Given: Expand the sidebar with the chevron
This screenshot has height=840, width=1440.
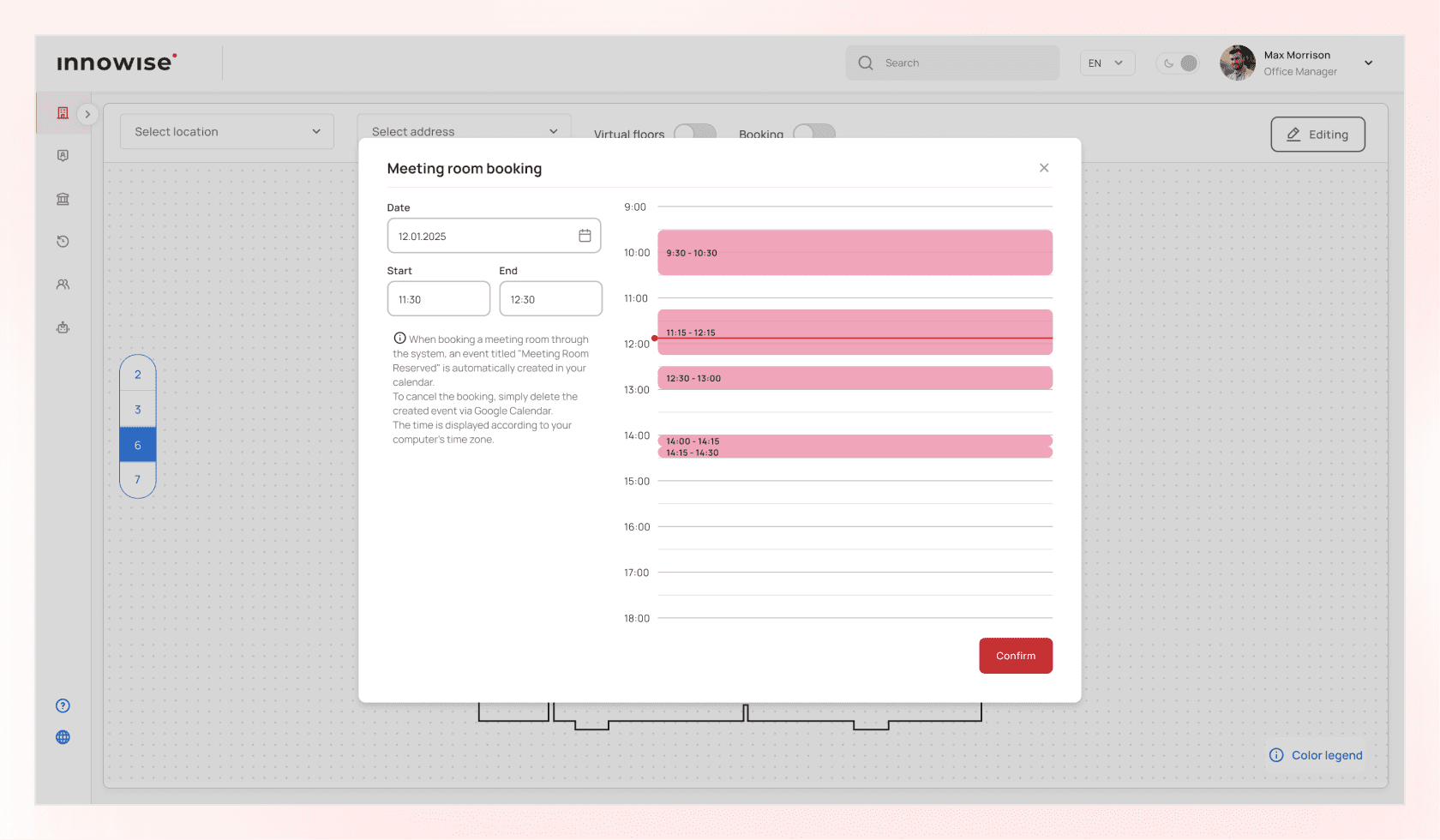Looking at the screenshot, I should 87,114.
